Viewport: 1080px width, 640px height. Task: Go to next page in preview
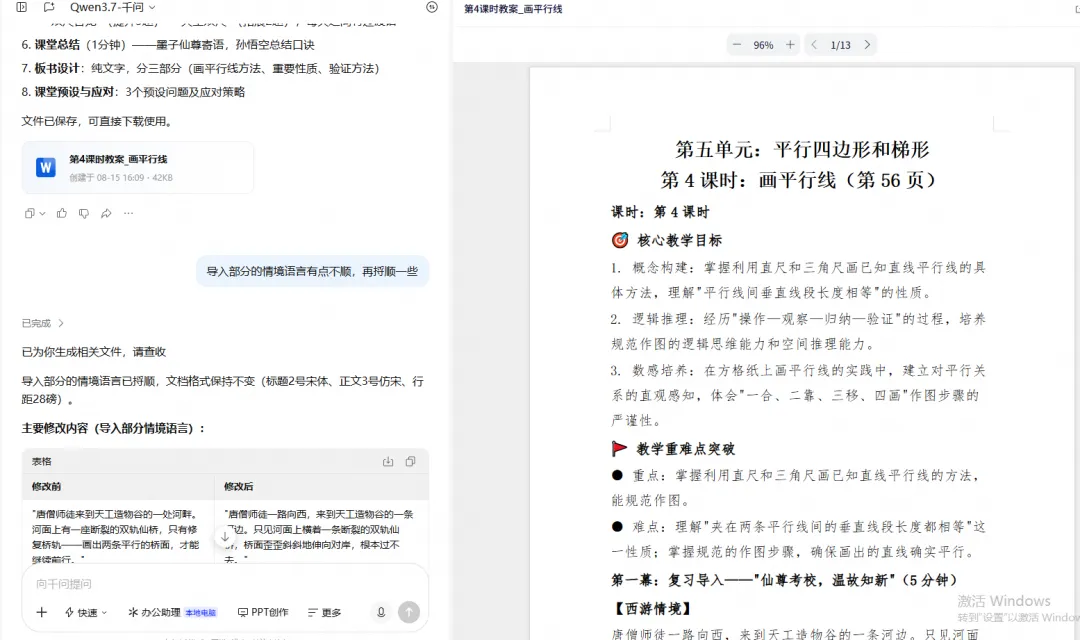point(867,45)
